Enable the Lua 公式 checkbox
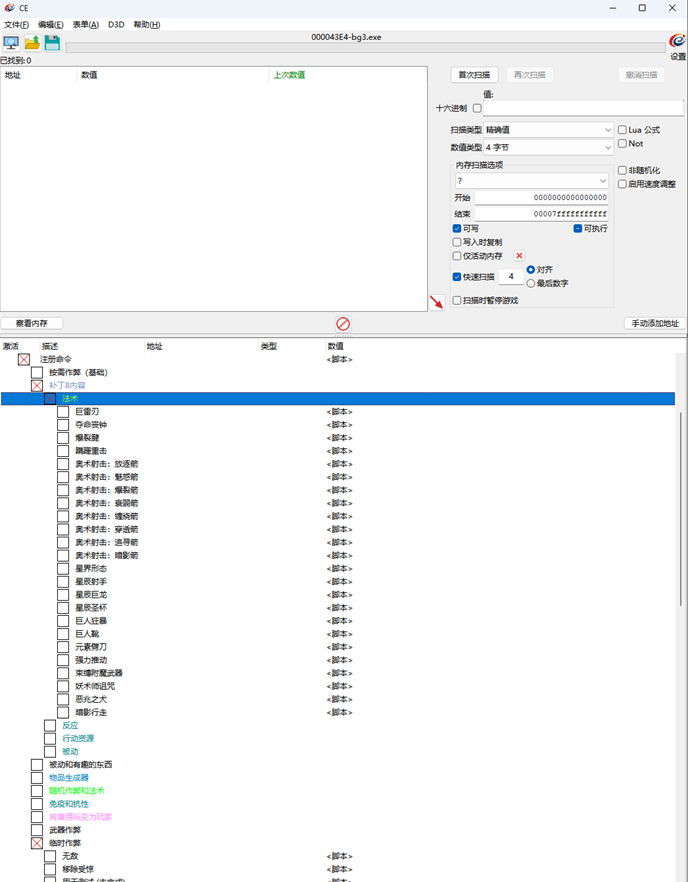 click(622, 130)
